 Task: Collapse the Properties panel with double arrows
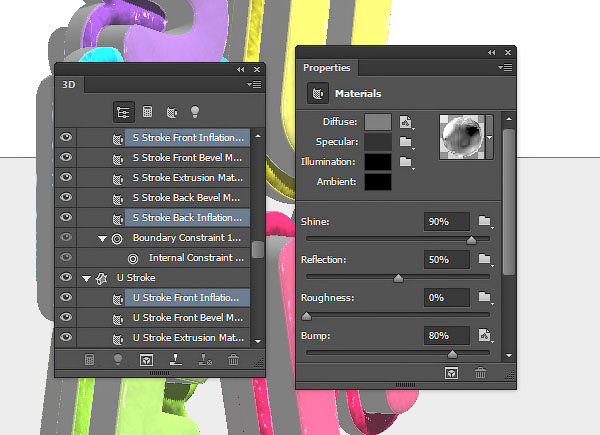491,53
